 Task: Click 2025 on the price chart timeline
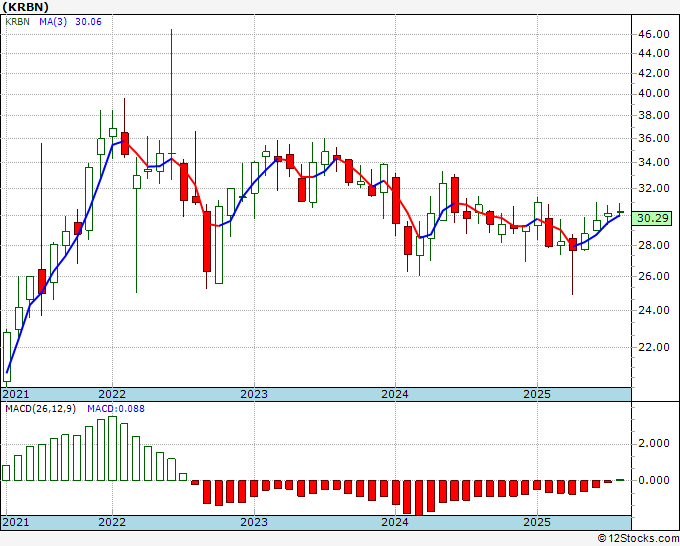pyautogui.click(x=537, y=394)
